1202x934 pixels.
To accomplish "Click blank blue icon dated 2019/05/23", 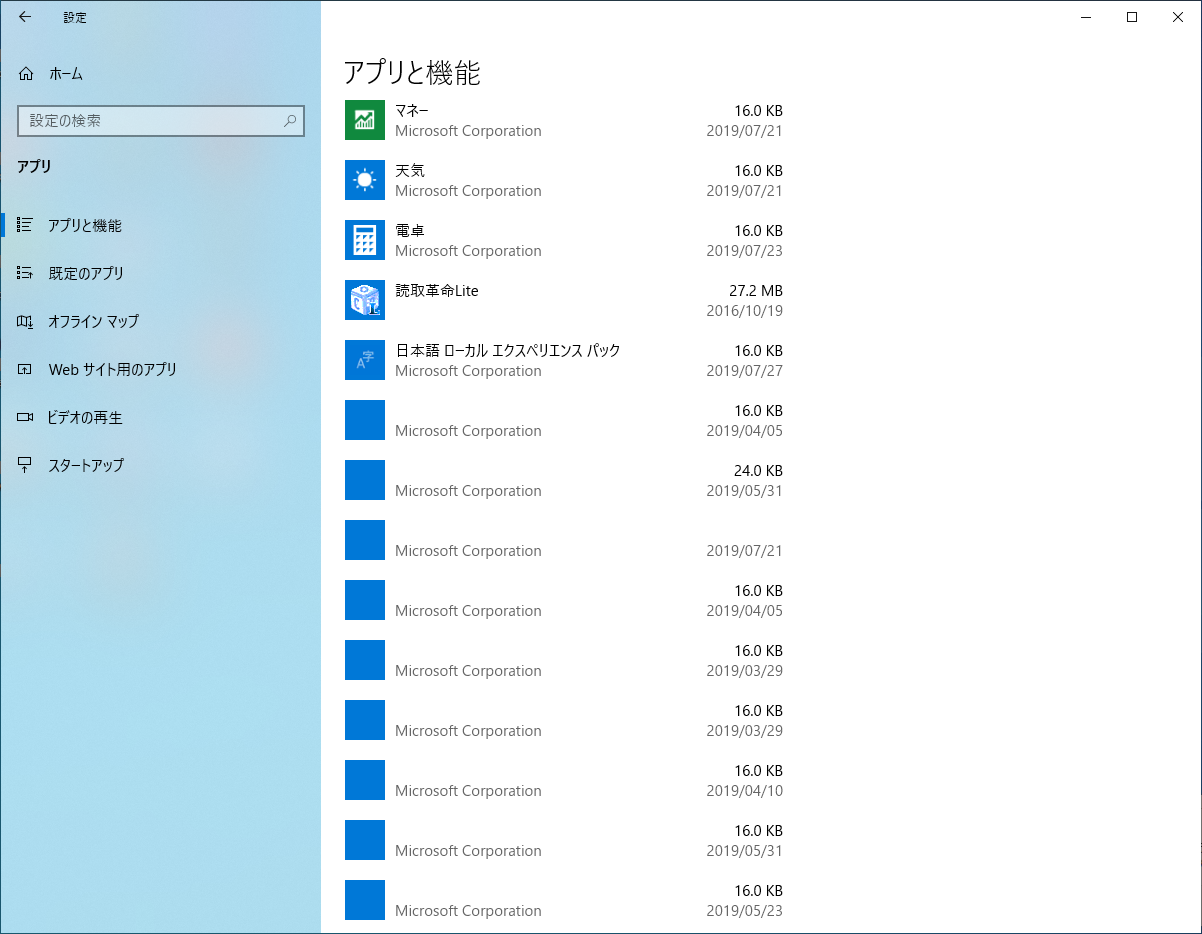I will pyautogui.click(x=365, y=900).
